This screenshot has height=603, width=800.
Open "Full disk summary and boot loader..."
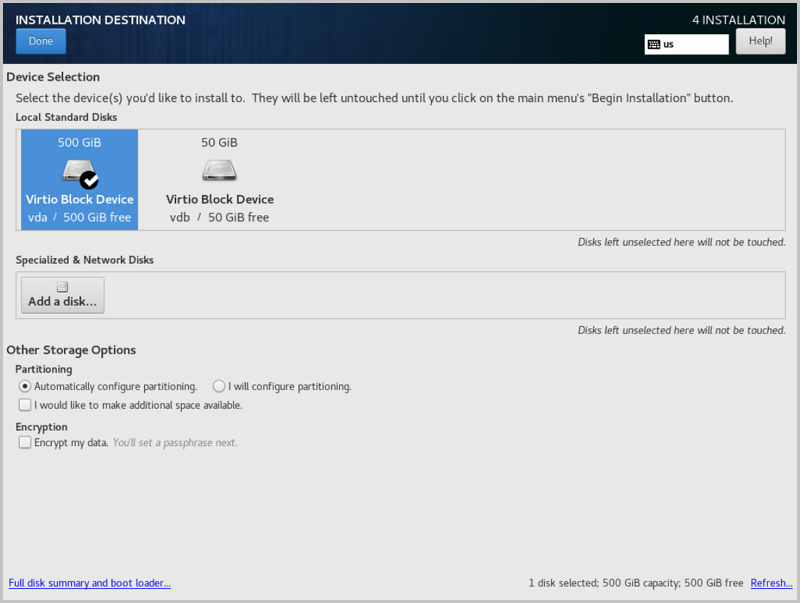pos(89,583)
